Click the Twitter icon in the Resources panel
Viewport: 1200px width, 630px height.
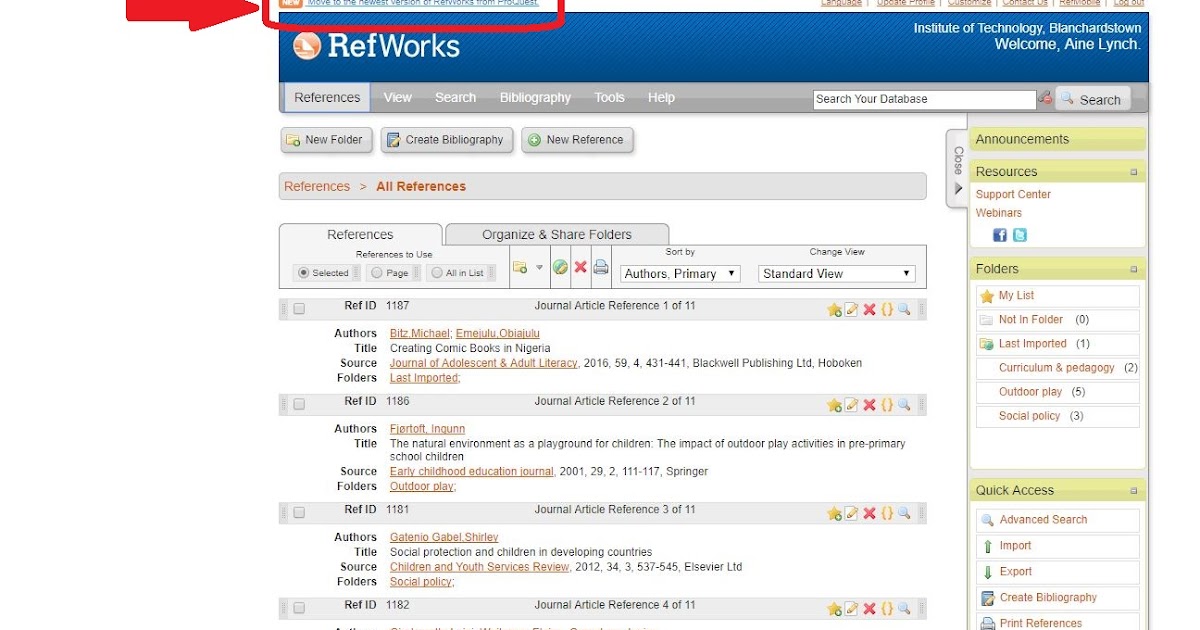[x=1017, y=234]
